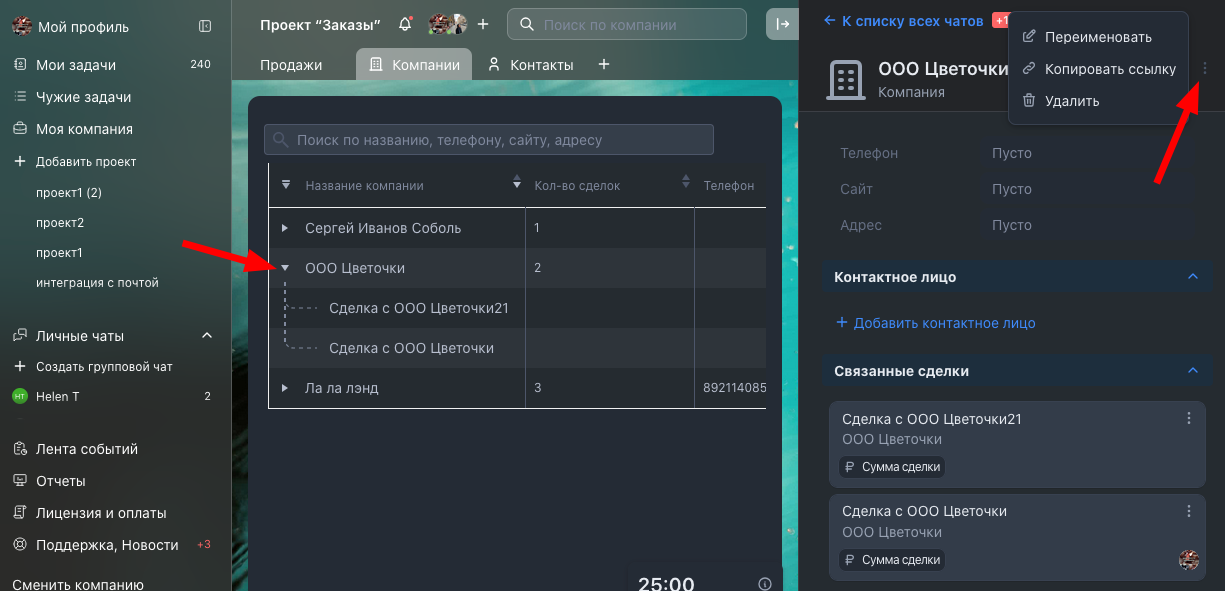1225x591 pixels.
Task: Click the panel collapse arrow button
Action: point(782,24)
